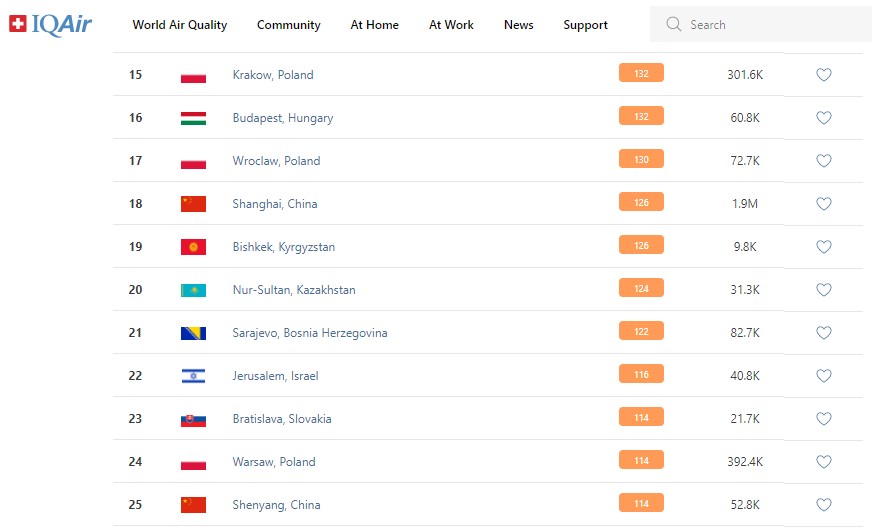
Task: Click the Kazakhstan flag beside Nur-Sultan
Action: click(193, 290)
